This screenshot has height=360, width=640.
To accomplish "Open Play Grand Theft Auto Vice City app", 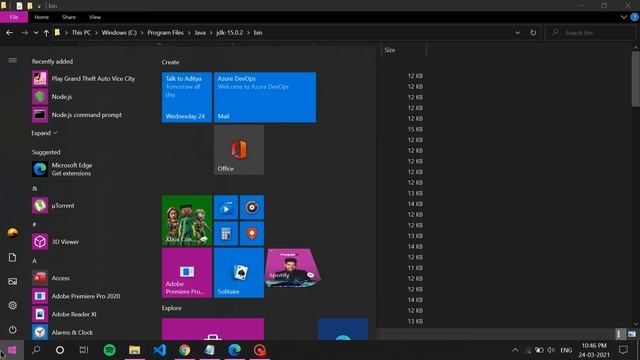I will (84, 78).
